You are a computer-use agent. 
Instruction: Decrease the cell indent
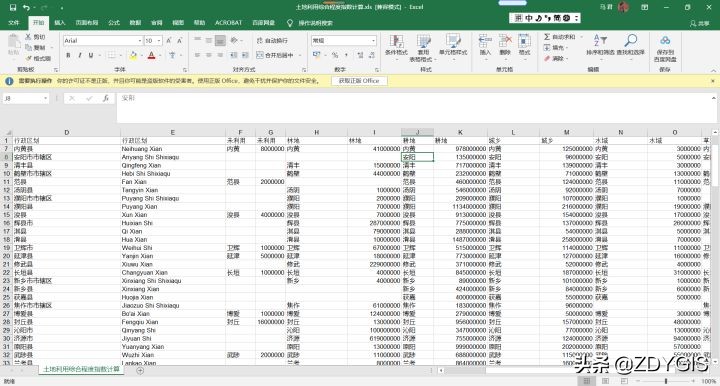234,55
